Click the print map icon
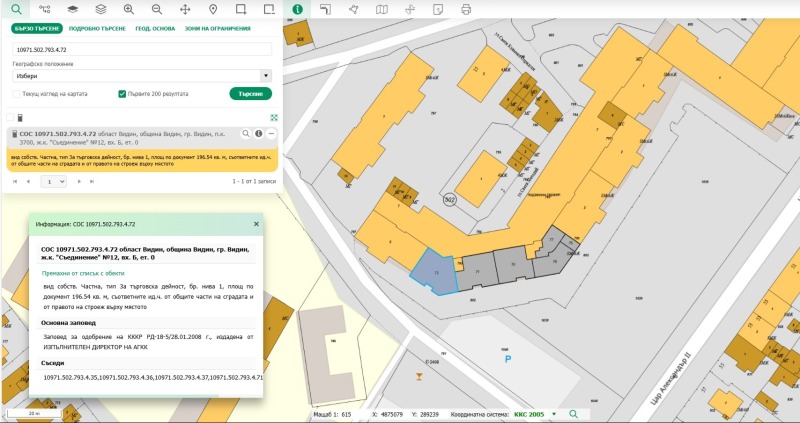Image resolution: width=800 pixels, height=423 pixels. point(466,9)
